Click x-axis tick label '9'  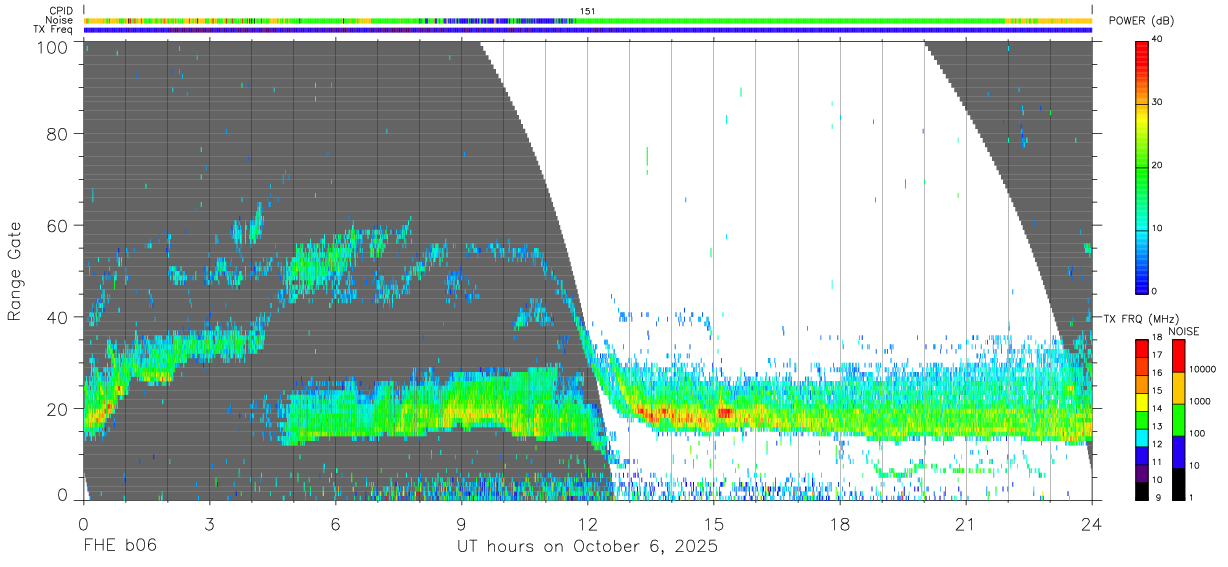click(x=462, y=525)
